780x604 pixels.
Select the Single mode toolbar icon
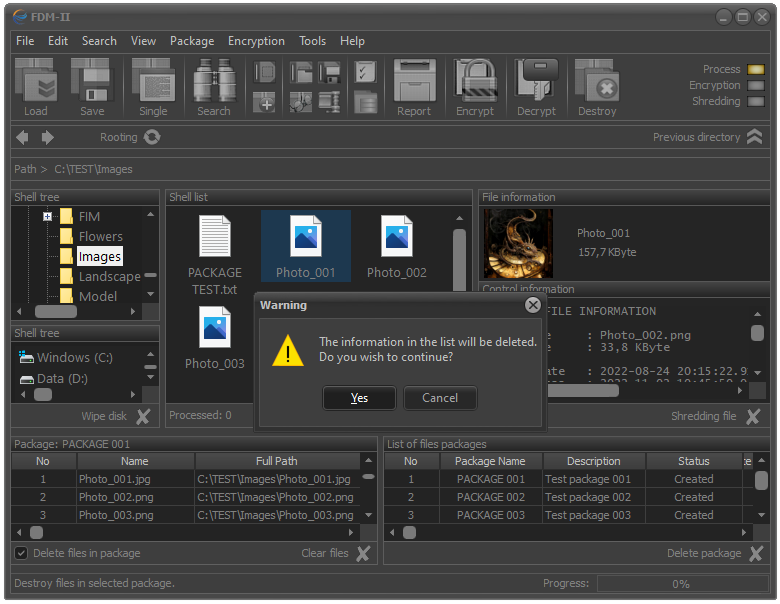click(153, 81)
